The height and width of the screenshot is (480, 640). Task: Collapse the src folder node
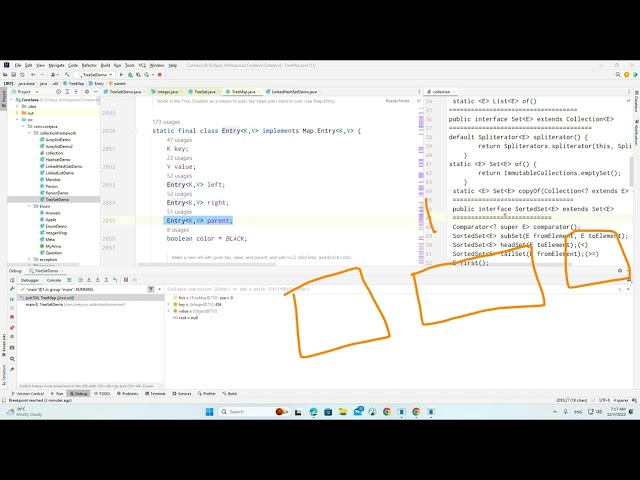(x=17, y=120)
